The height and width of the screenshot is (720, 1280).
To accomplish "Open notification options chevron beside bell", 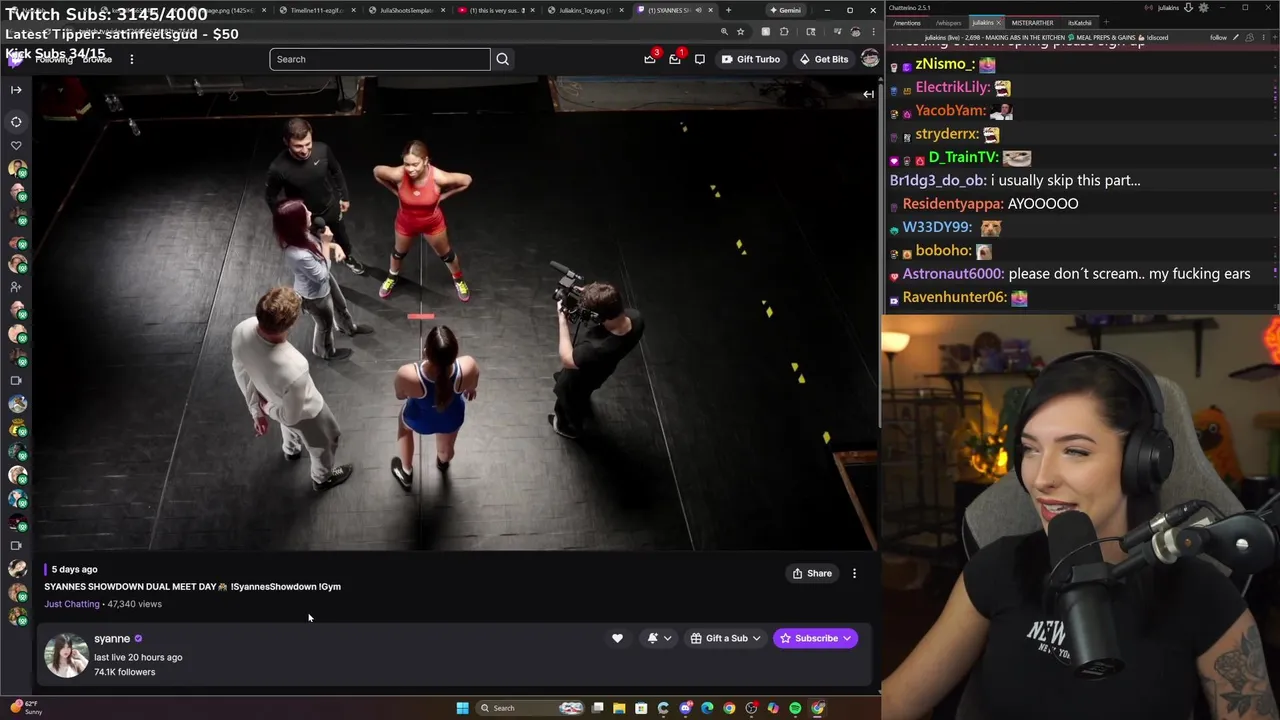I will coord(668,638).
